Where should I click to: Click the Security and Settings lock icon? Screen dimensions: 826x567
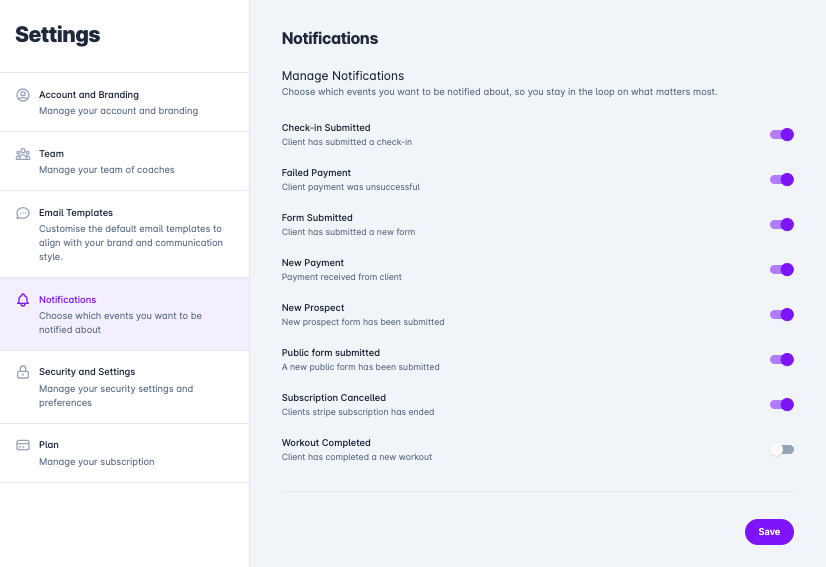click(23, 372)
